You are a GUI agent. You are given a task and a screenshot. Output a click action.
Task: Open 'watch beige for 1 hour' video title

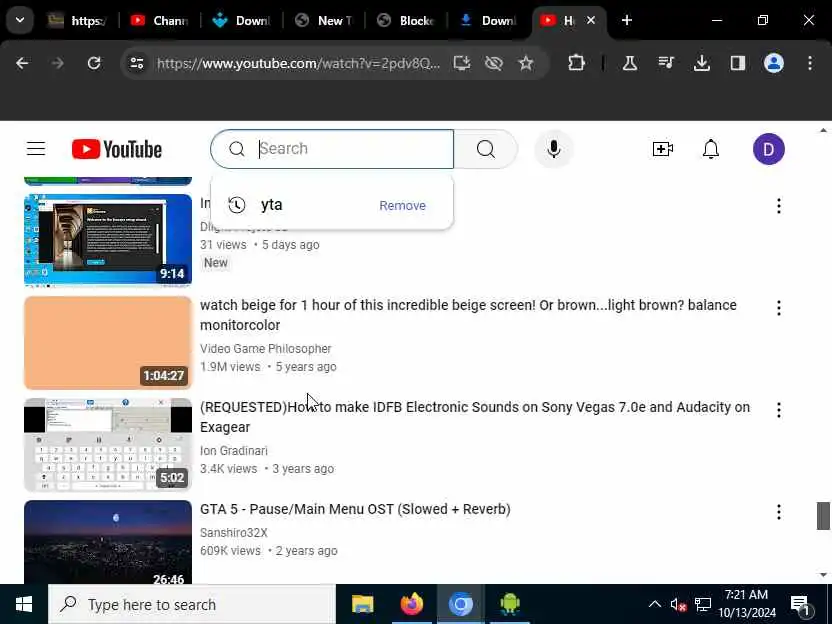point(468,315)
